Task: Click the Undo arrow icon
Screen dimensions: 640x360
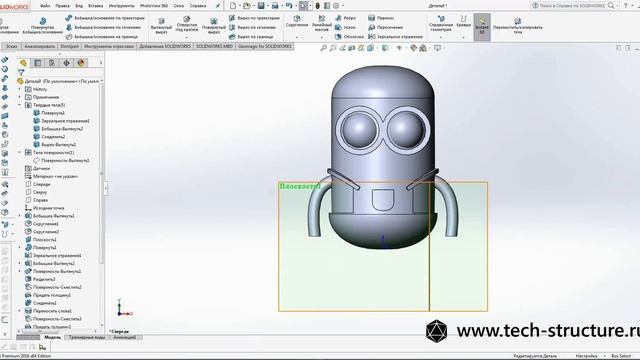Action: [x=289, y=6]
